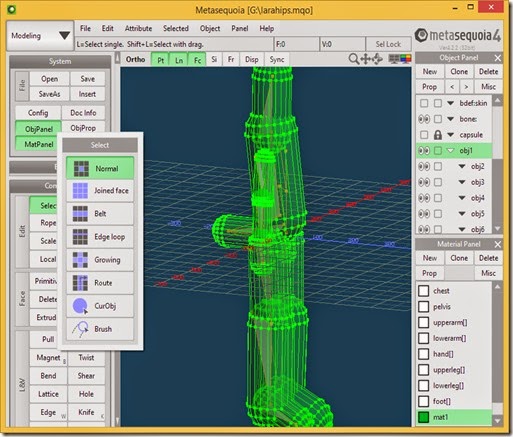Click the capsule object lock icon
This screenshot has width=513, height=437.
click(x=438, y=135)
